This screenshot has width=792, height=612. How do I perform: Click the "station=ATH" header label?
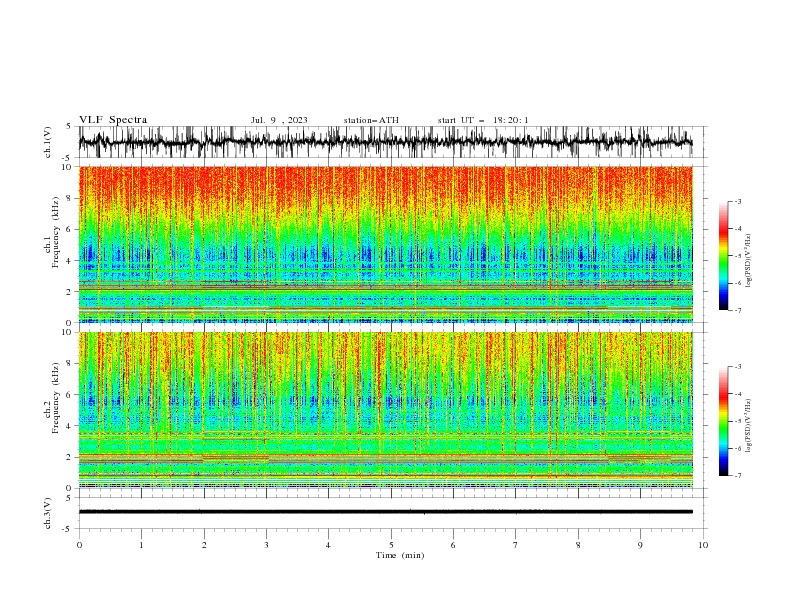pos(371,120)
